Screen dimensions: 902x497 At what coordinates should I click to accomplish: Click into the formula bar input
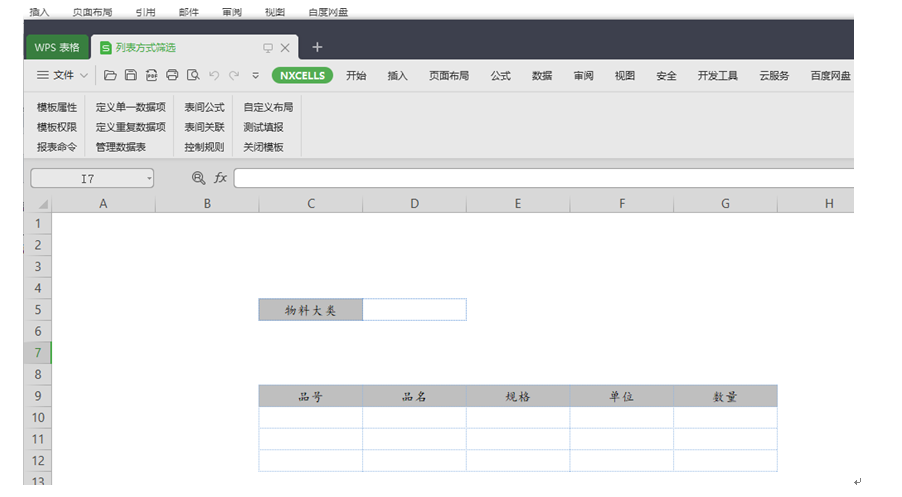tap(540, 178)
